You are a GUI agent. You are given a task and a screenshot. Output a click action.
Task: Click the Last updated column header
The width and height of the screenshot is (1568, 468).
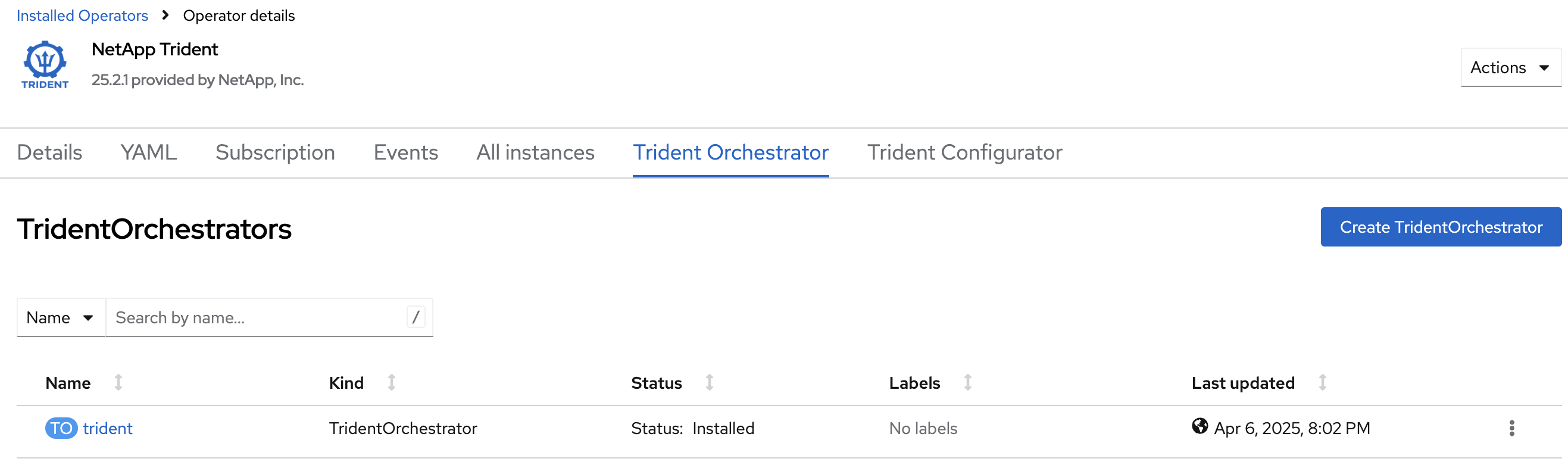(x=1243, y=383)
